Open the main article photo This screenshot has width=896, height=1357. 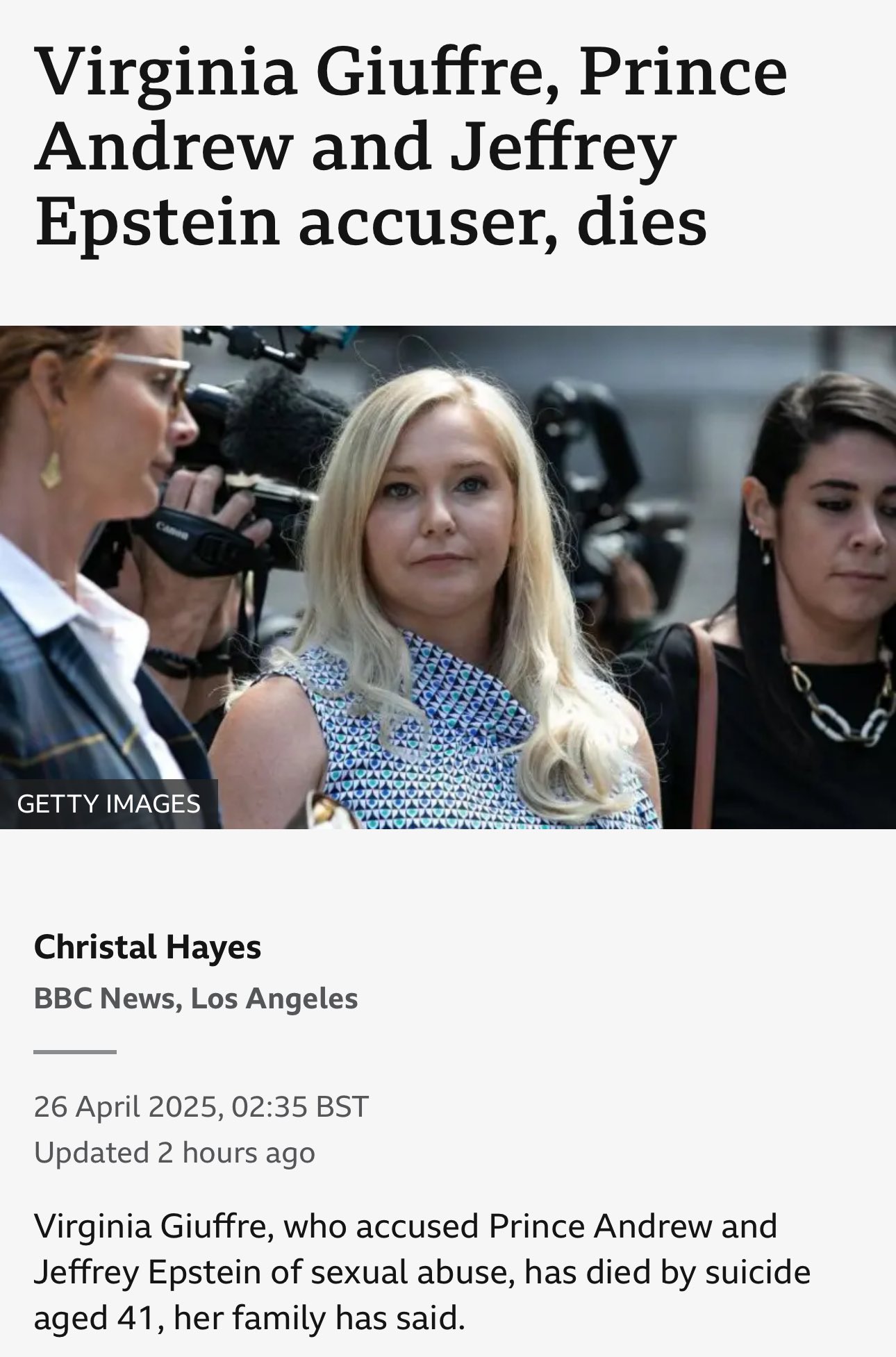(448, 577)
